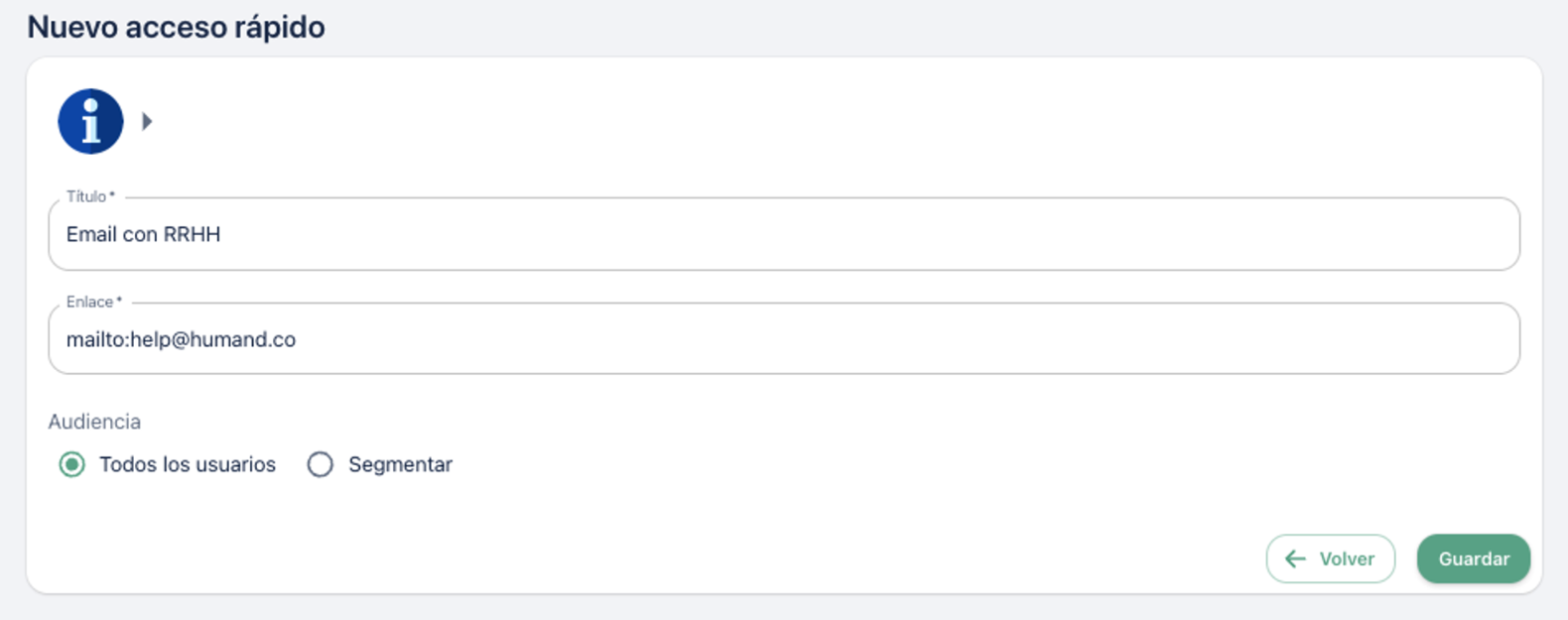Click the Segmentar option label text
Viewport: 1568px width, 620px height.
[x=400, y=464]
